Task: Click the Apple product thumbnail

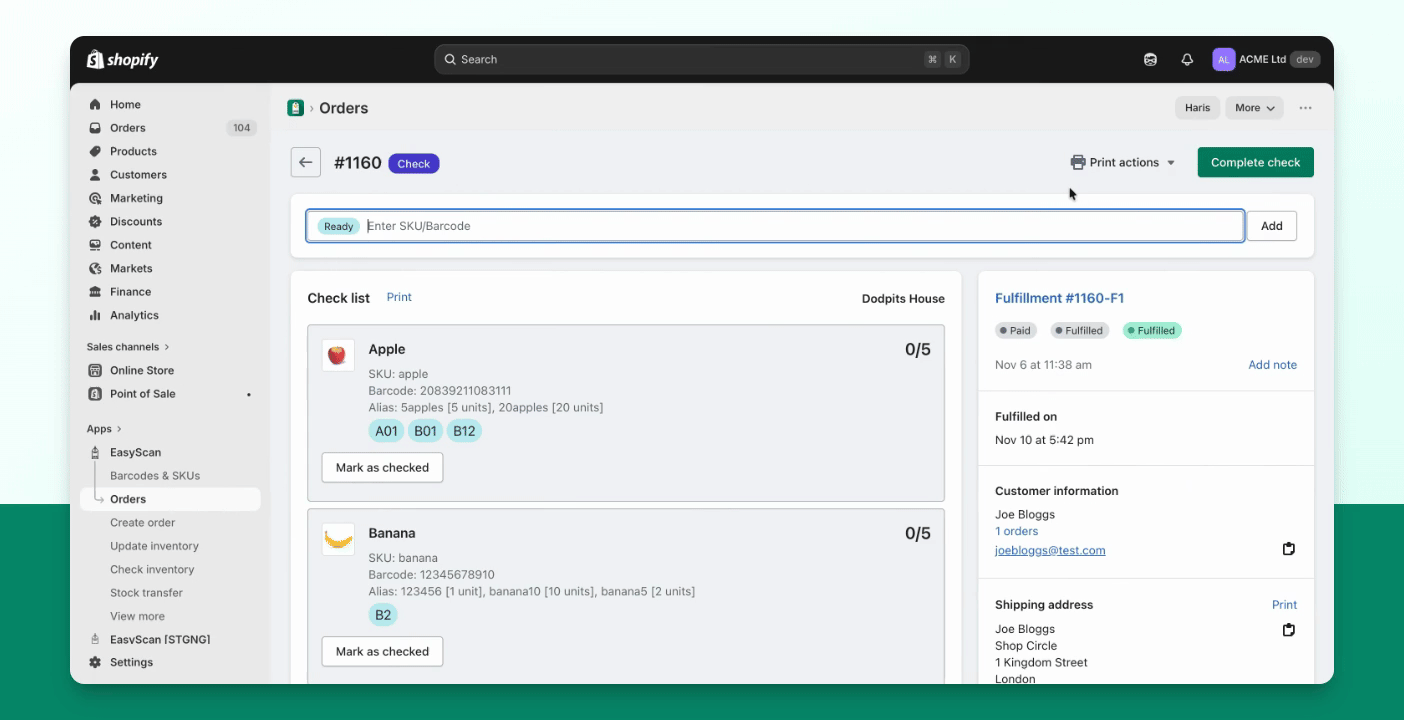Action: pos(338,355)
